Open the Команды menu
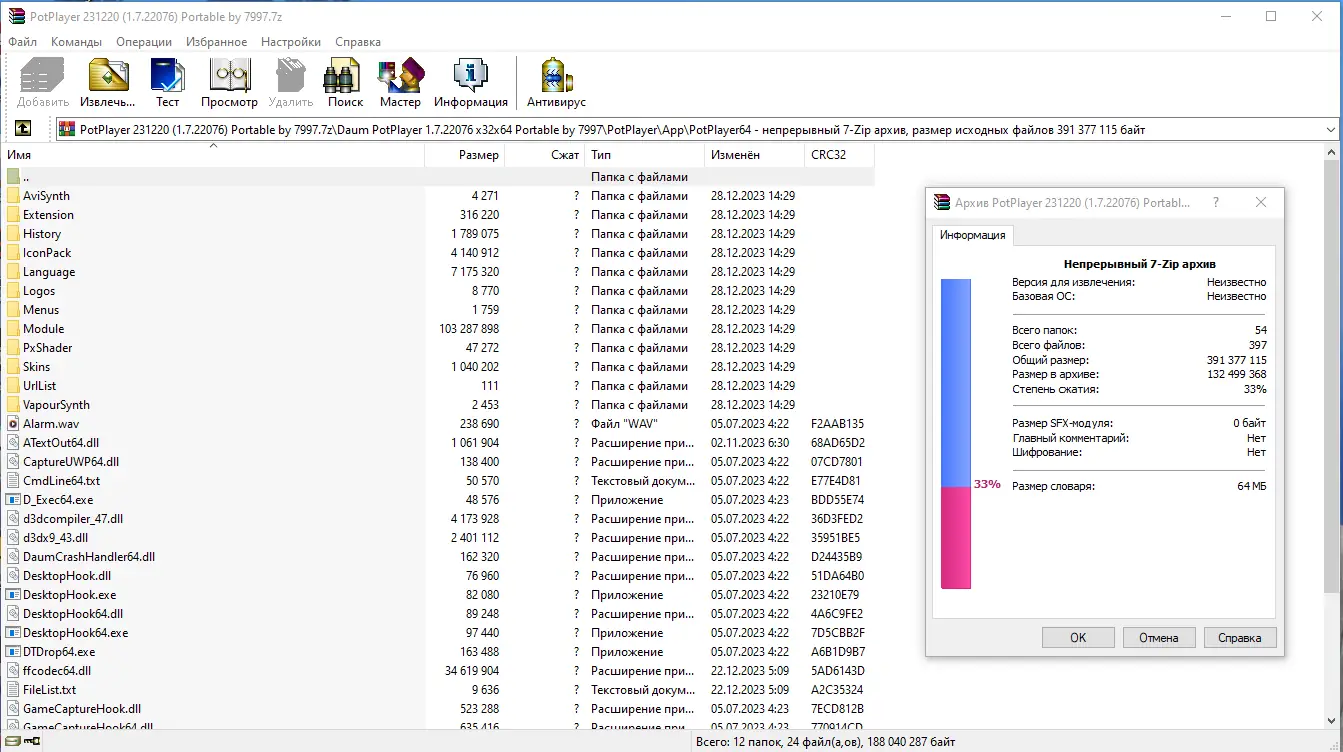Viewport: 1343px width, 752px height. coord(77,42)
